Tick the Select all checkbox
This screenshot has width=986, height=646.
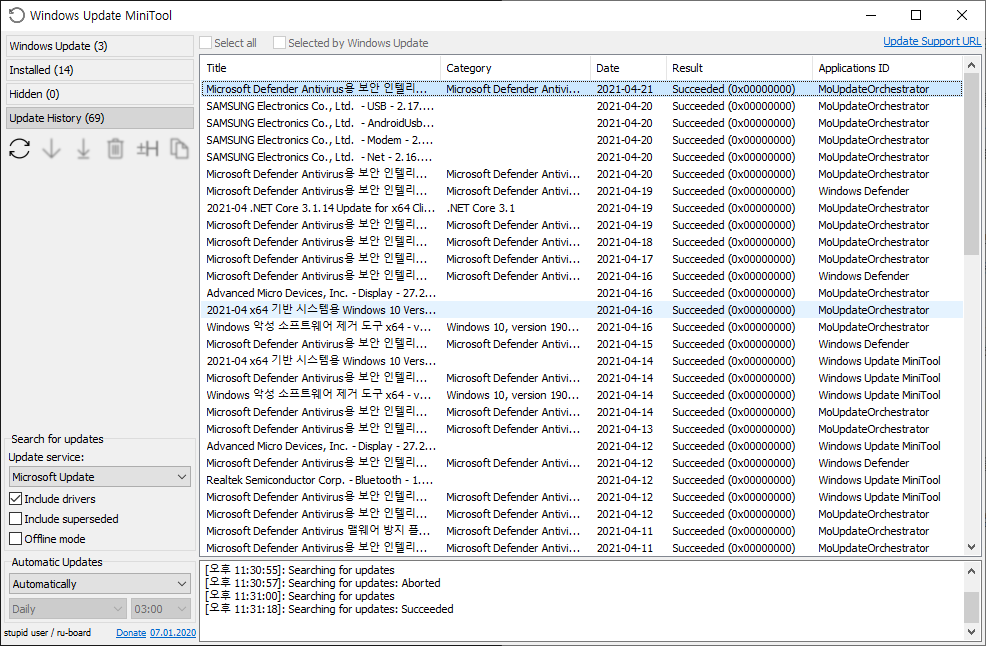(x=206, y=43)
